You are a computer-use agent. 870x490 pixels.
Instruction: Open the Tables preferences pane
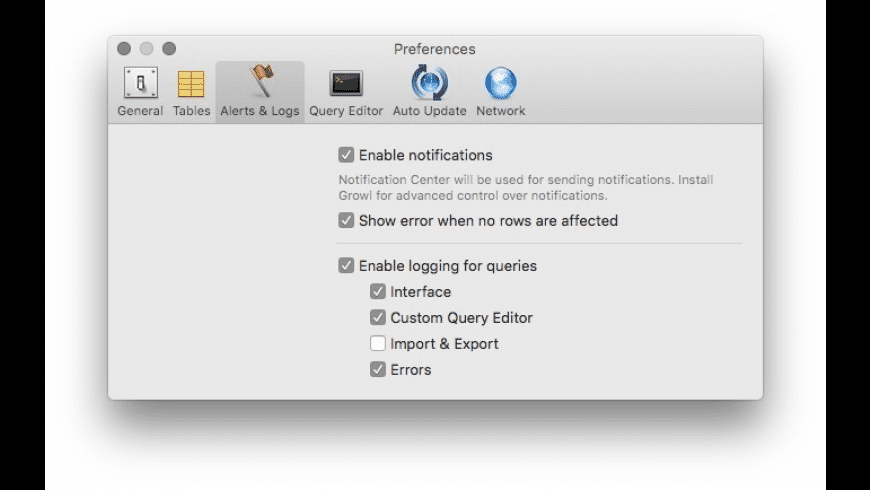(191, 92)
